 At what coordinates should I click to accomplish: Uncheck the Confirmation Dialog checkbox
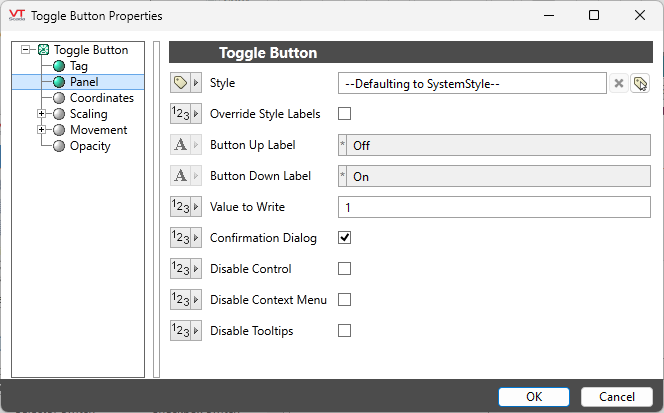[345, 238]
